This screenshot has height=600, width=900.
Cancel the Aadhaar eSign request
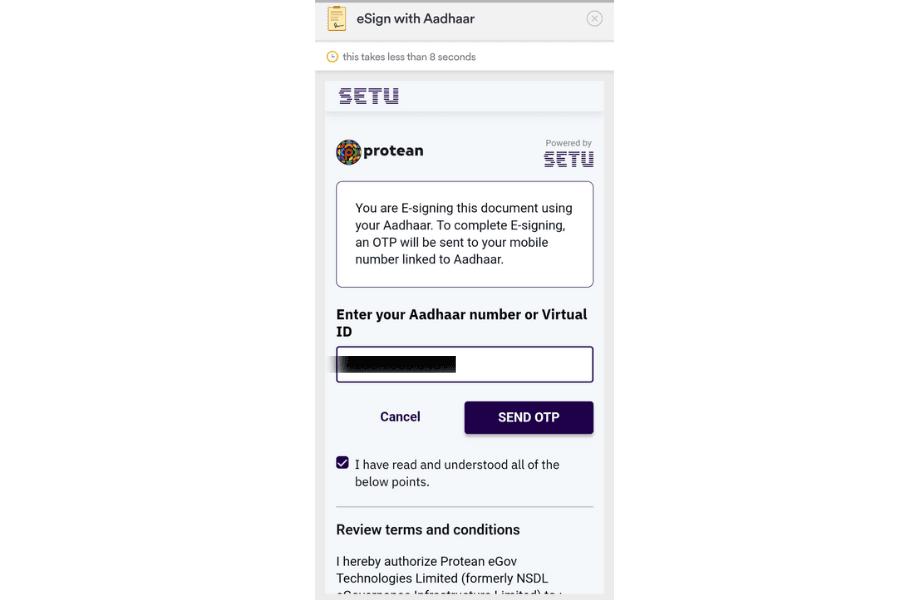point(400,417)
